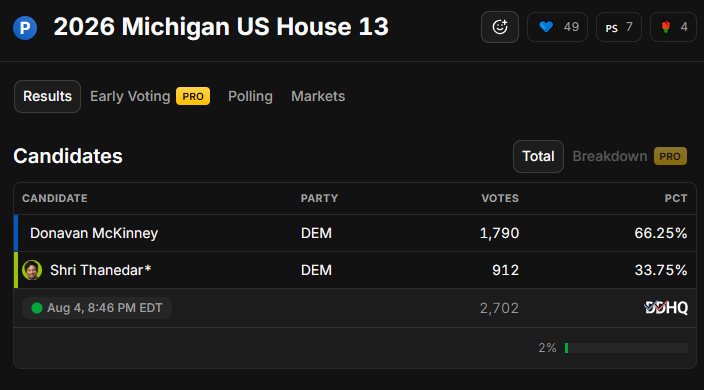
Task: Click the blue heart reaction icon
Action: [546, 27]
